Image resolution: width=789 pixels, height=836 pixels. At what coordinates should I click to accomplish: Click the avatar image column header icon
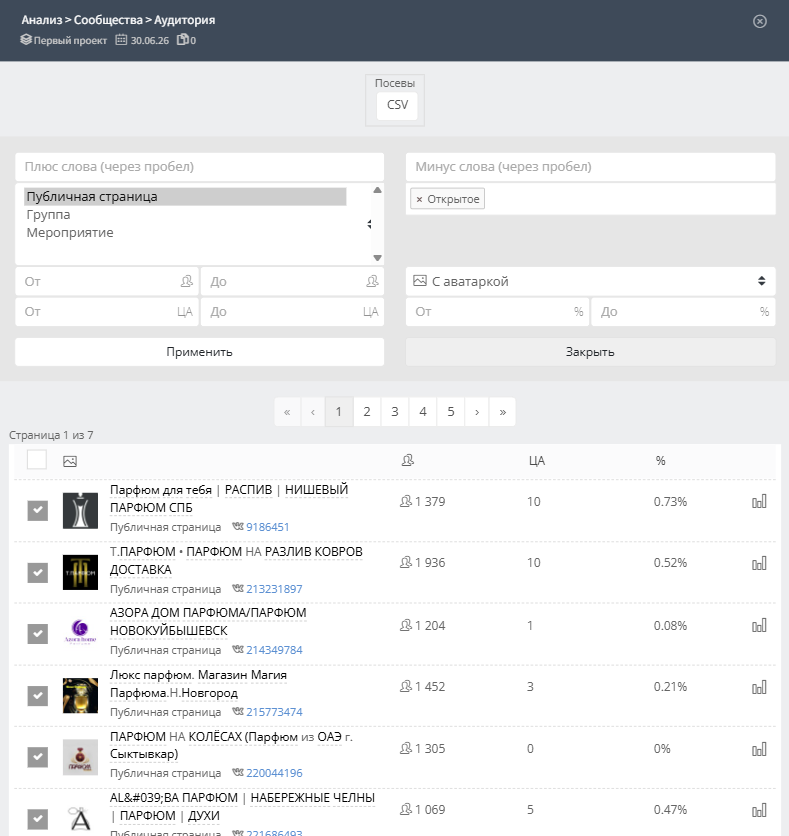70,461
